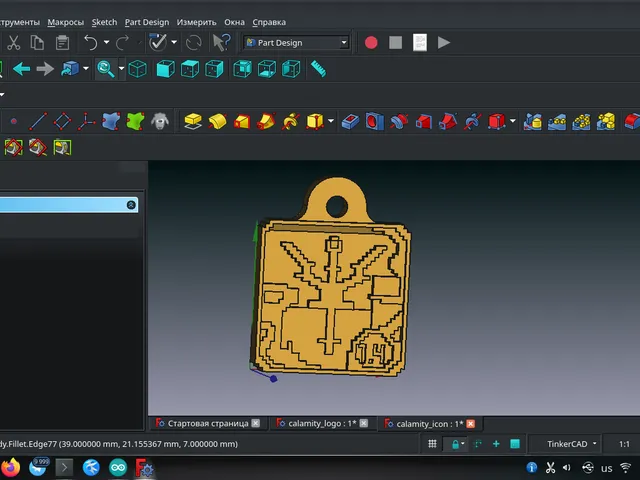
Task: Select the Additive Loft tool
Action: coord(242,121)
